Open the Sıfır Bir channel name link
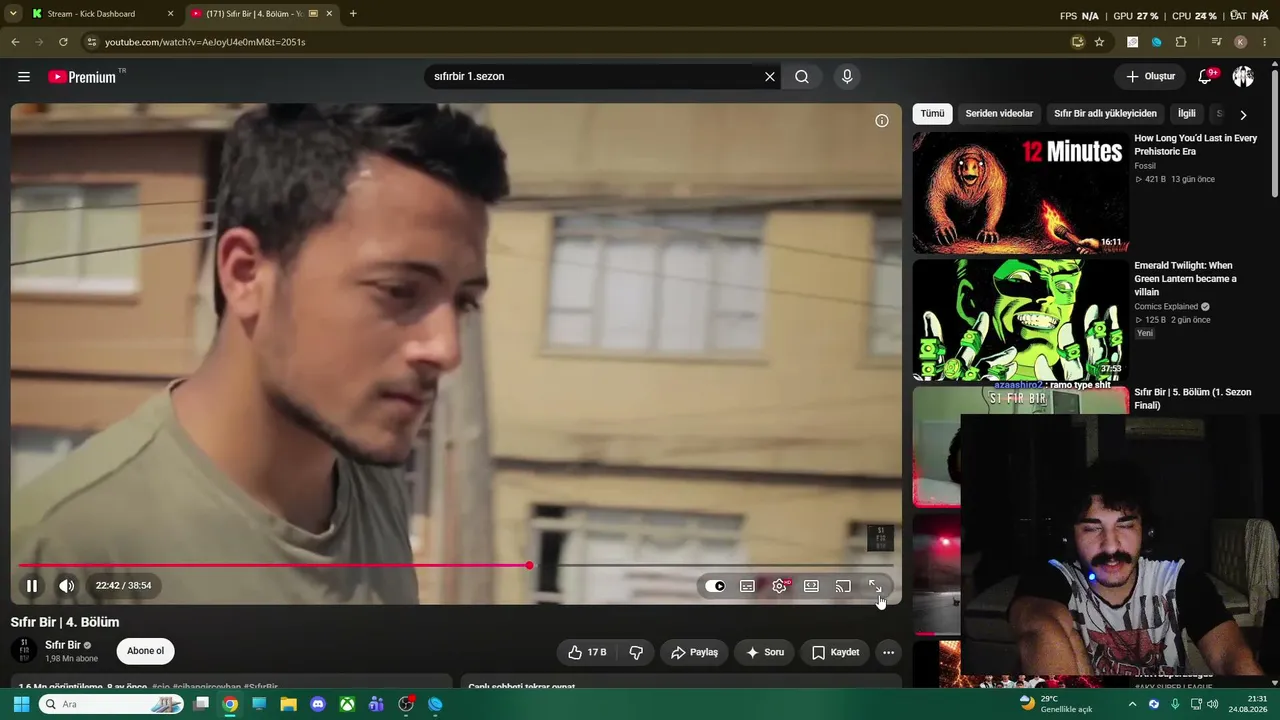1280x720 pixels. click(63, 645)
